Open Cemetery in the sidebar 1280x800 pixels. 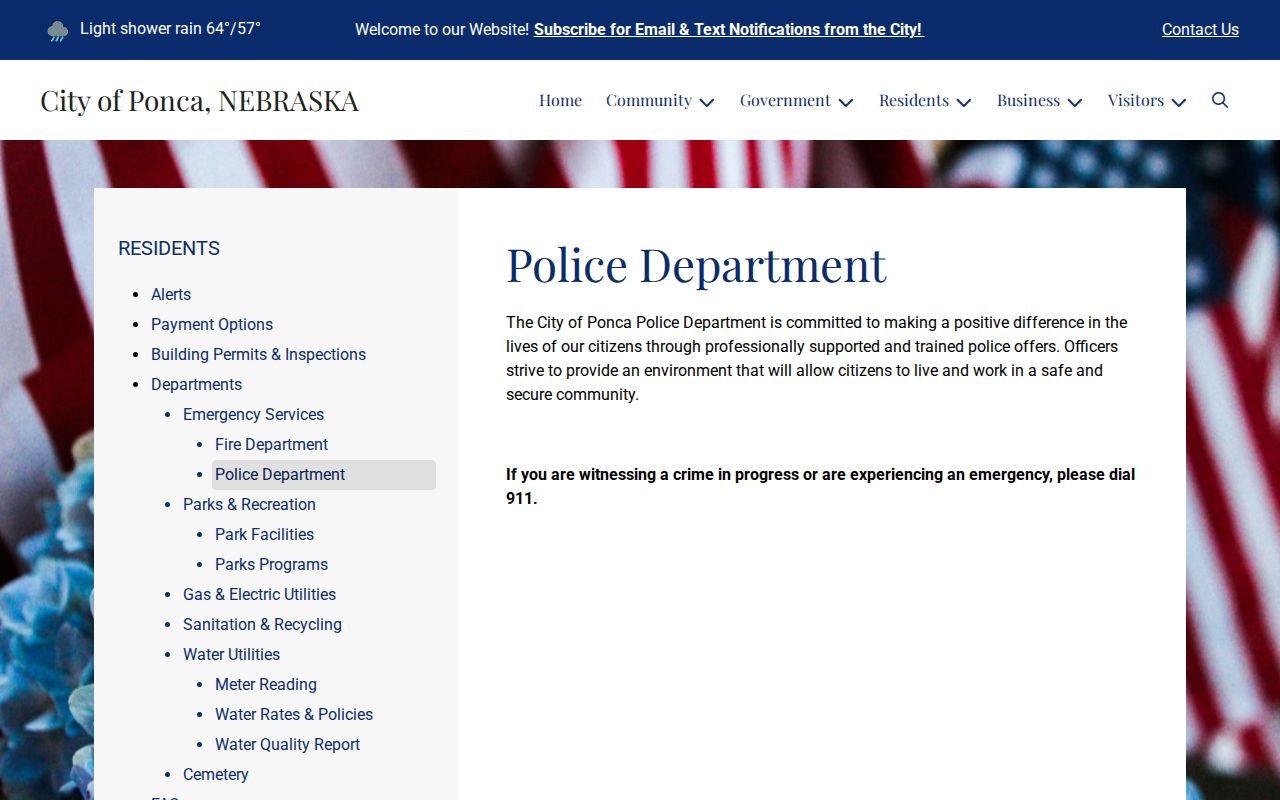pyautogui.click(x=215, y=774)
